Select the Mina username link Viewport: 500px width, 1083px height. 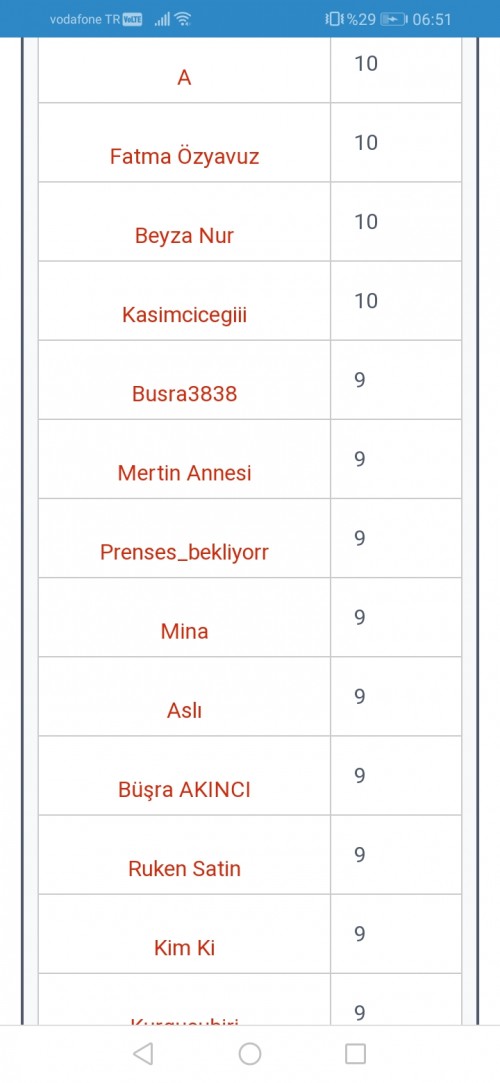[184, 632]
